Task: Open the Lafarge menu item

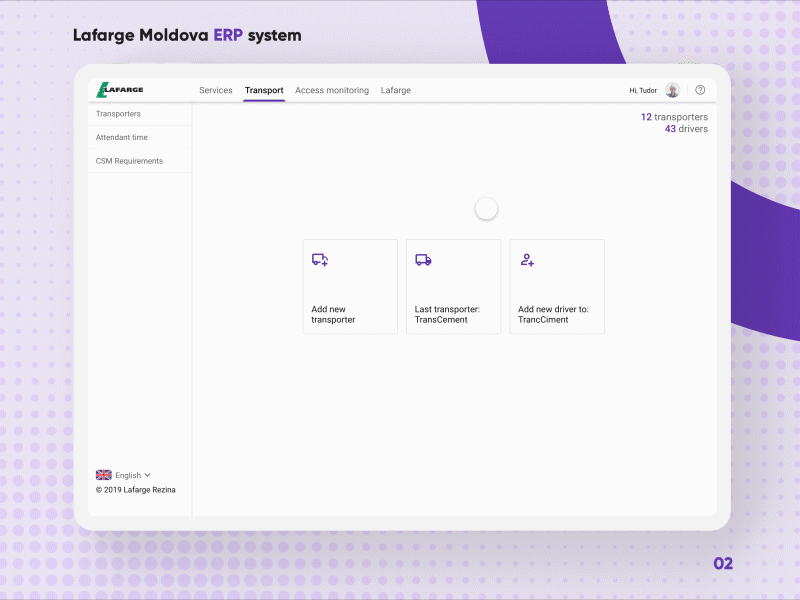Action: pos(396,90)
